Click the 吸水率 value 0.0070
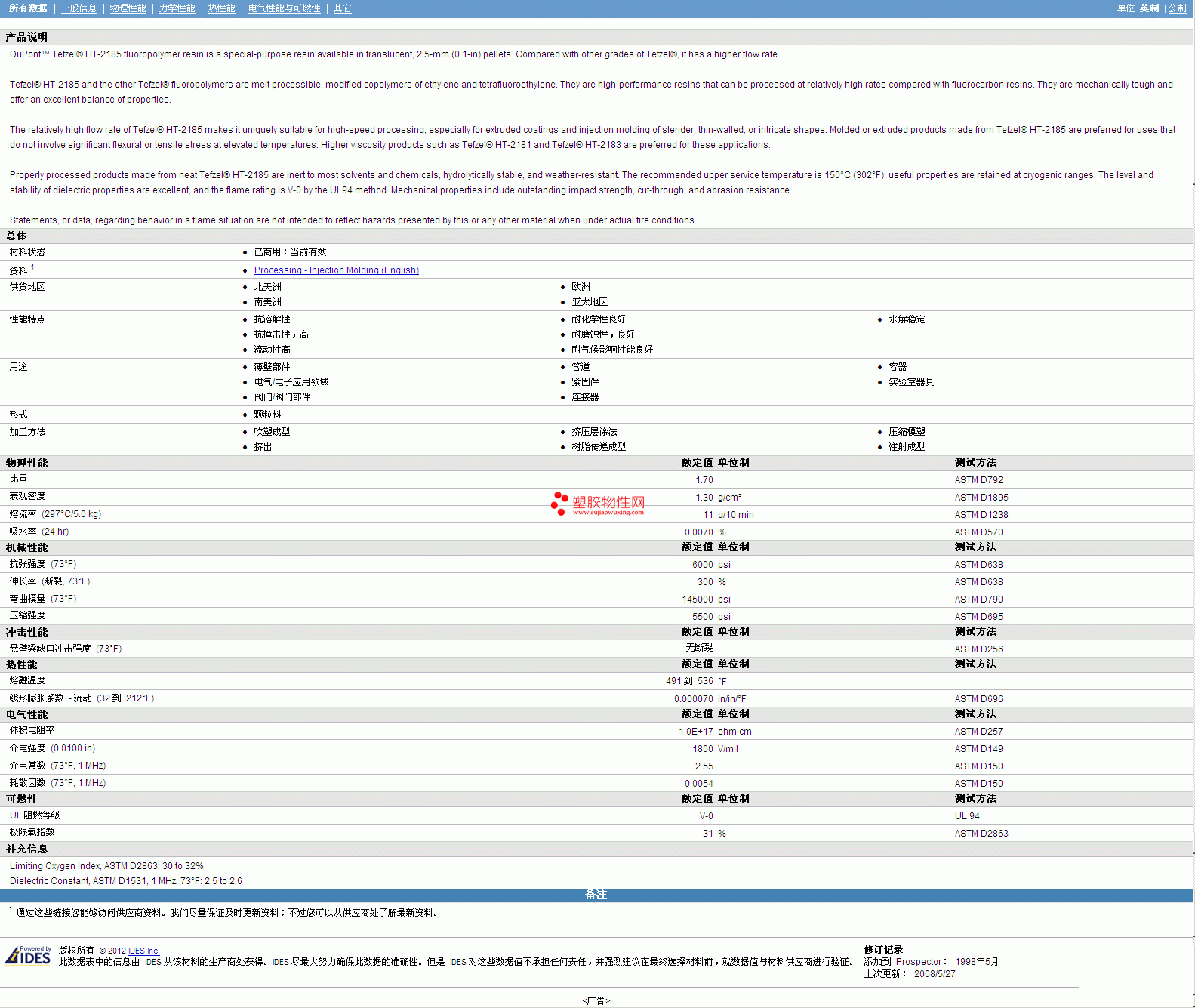This screenshot has width=1195, height=1008. coord(699,532)
